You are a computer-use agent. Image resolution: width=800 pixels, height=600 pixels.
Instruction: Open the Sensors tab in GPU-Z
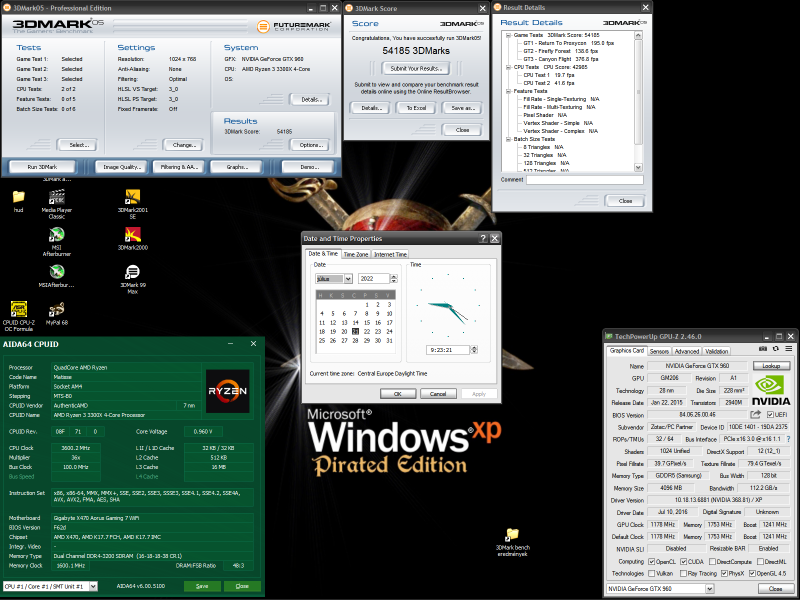(659, 352)
